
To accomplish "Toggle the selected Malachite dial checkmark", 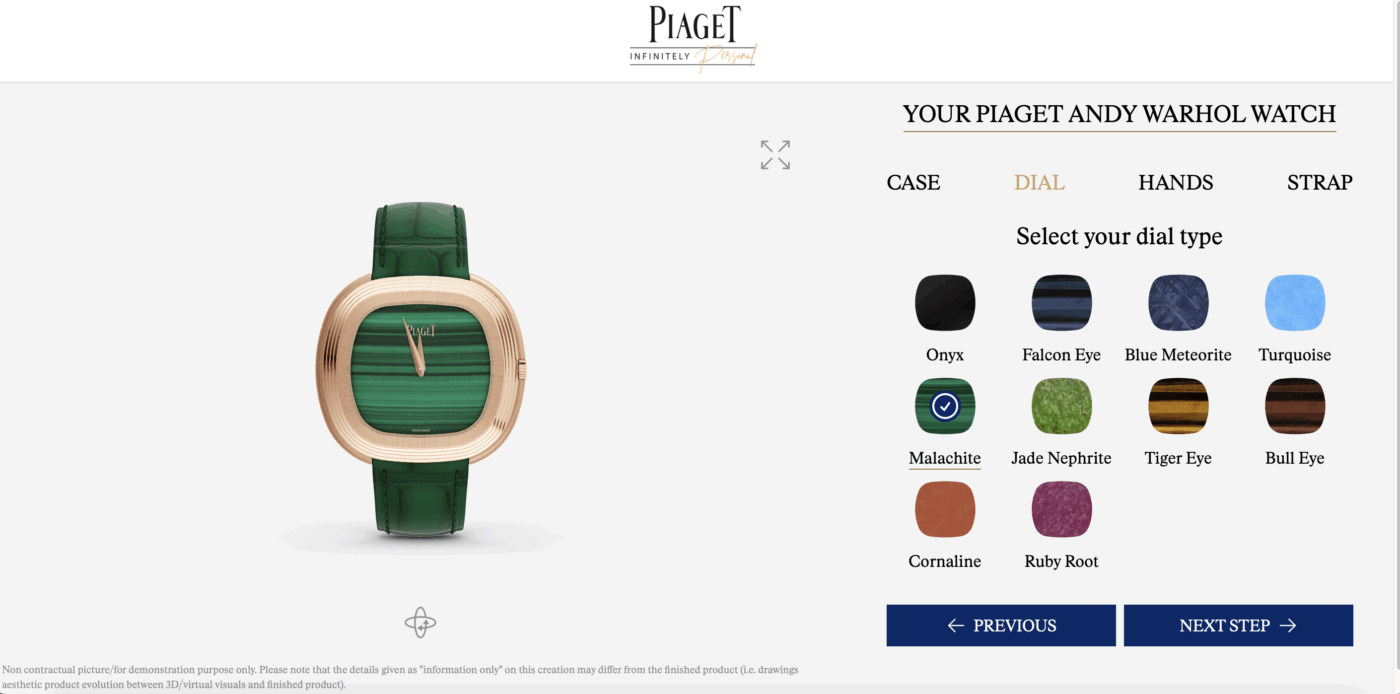I will 945,406.
